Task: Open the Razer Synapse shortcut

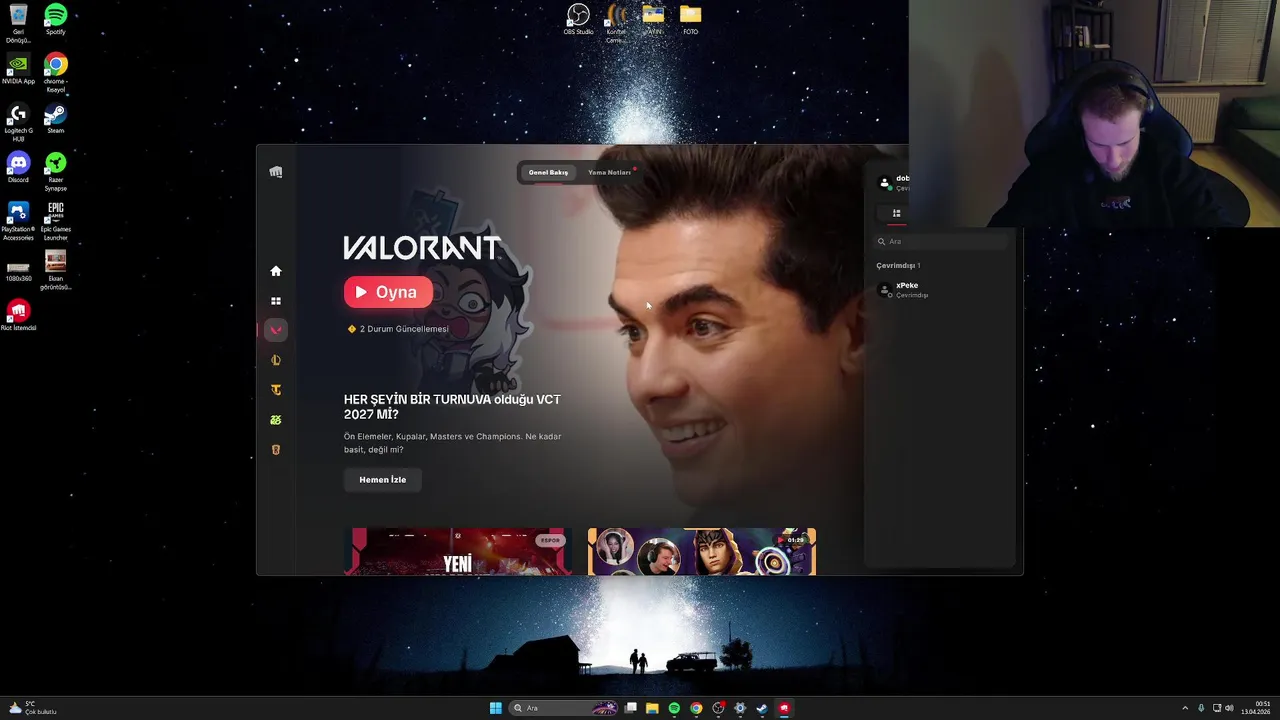Action: pos(56,171)
